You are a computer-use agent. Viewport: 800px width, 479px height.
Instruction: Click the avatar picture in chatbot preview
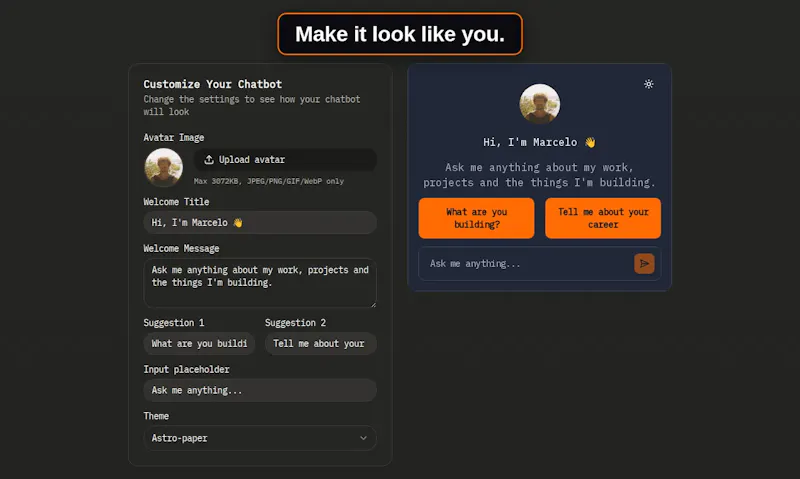[540, 104]
